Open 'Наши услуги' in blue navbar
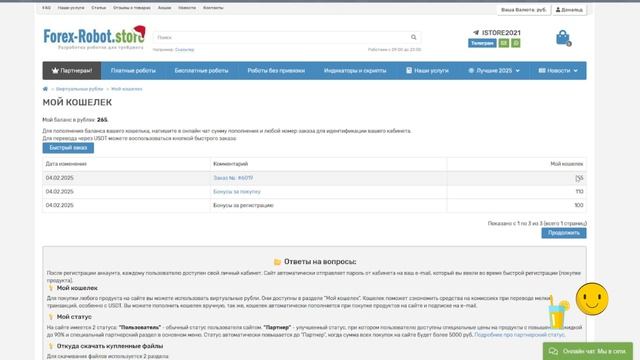Screen dimensions: 640x360 pos(427,71)
